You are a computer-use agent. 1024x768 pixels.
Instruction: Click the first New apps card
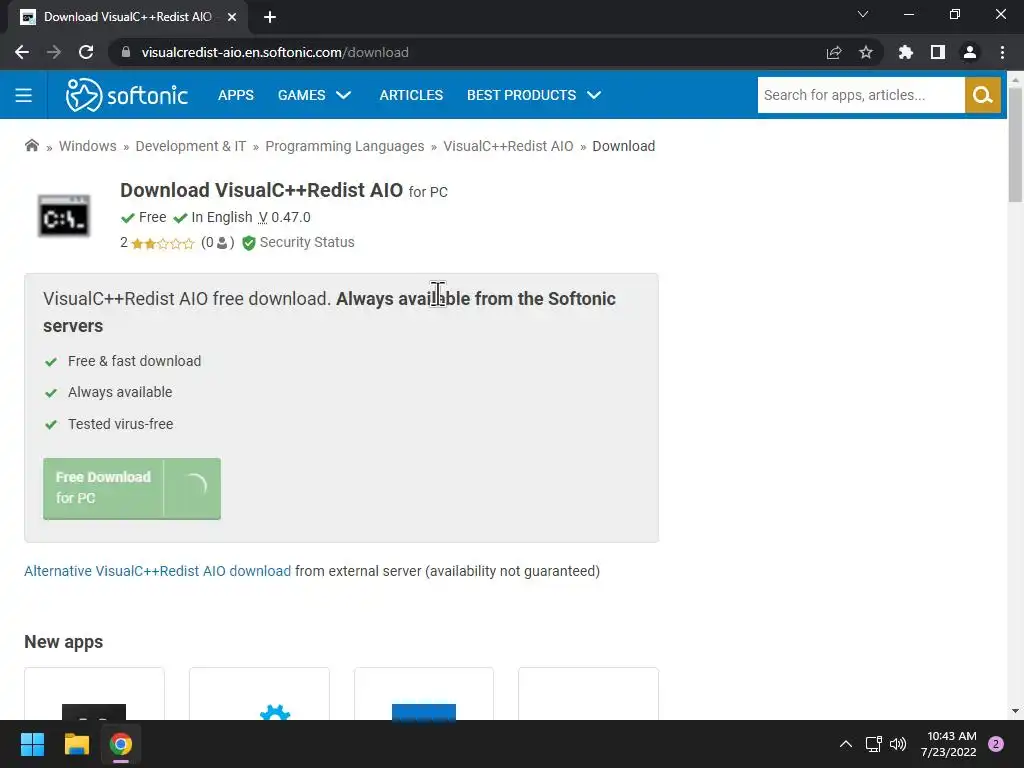(x=94, y=694)
